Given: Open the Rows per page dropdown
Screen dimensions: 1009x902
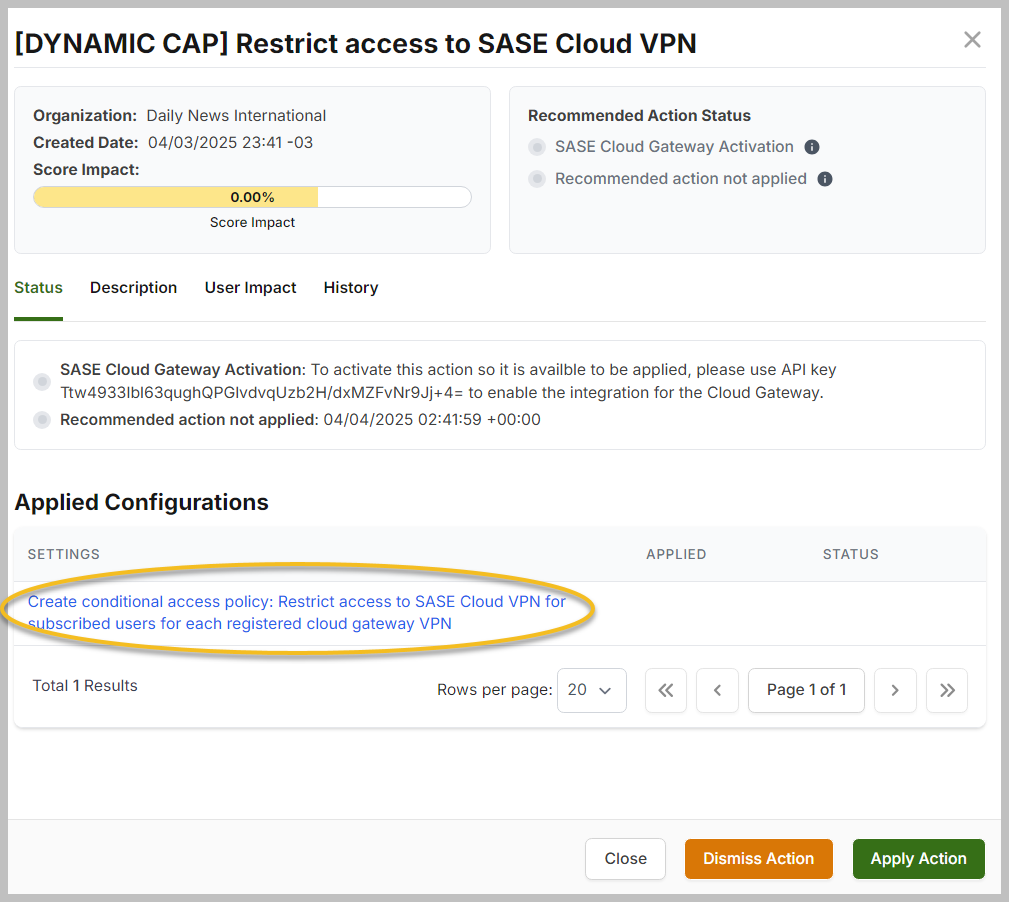Looking at the screenshot, I should click(x=591, y=690).
